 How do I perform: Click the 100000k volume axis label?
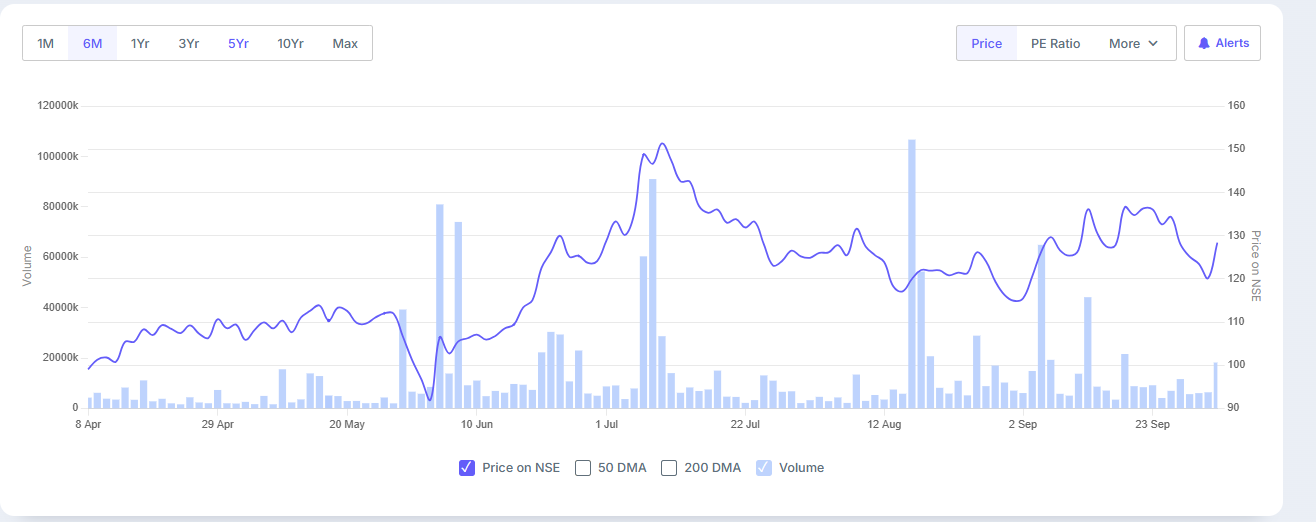click(x=57, y=157)
